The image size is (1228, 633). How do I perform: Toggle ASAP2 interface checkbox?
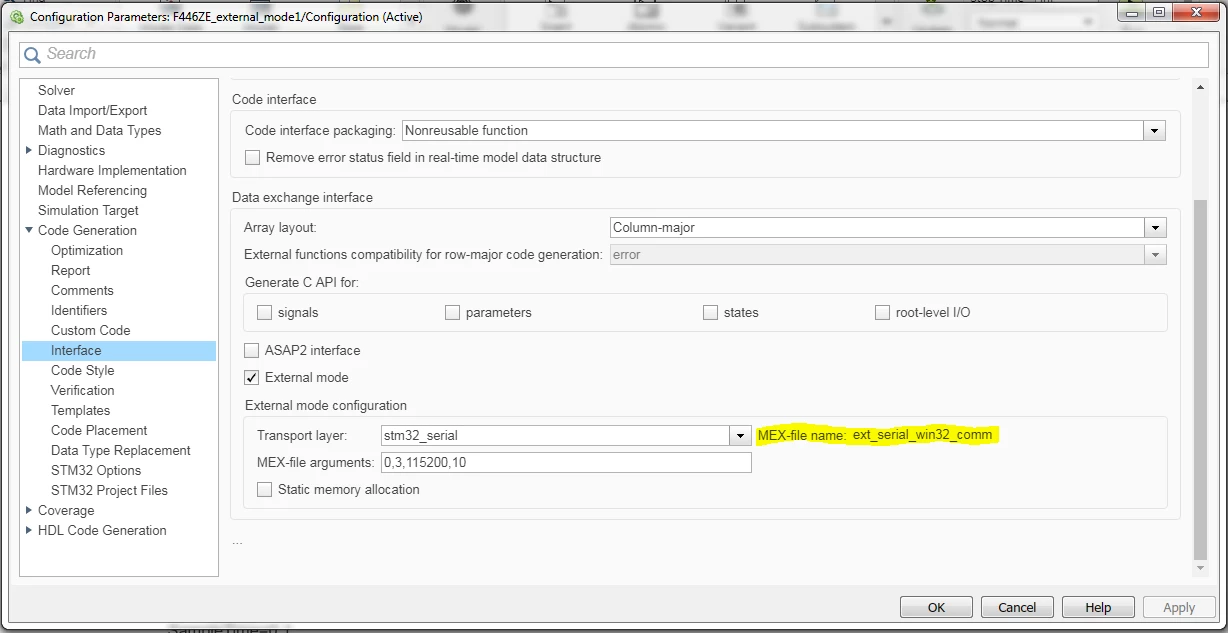click(252, 350)
